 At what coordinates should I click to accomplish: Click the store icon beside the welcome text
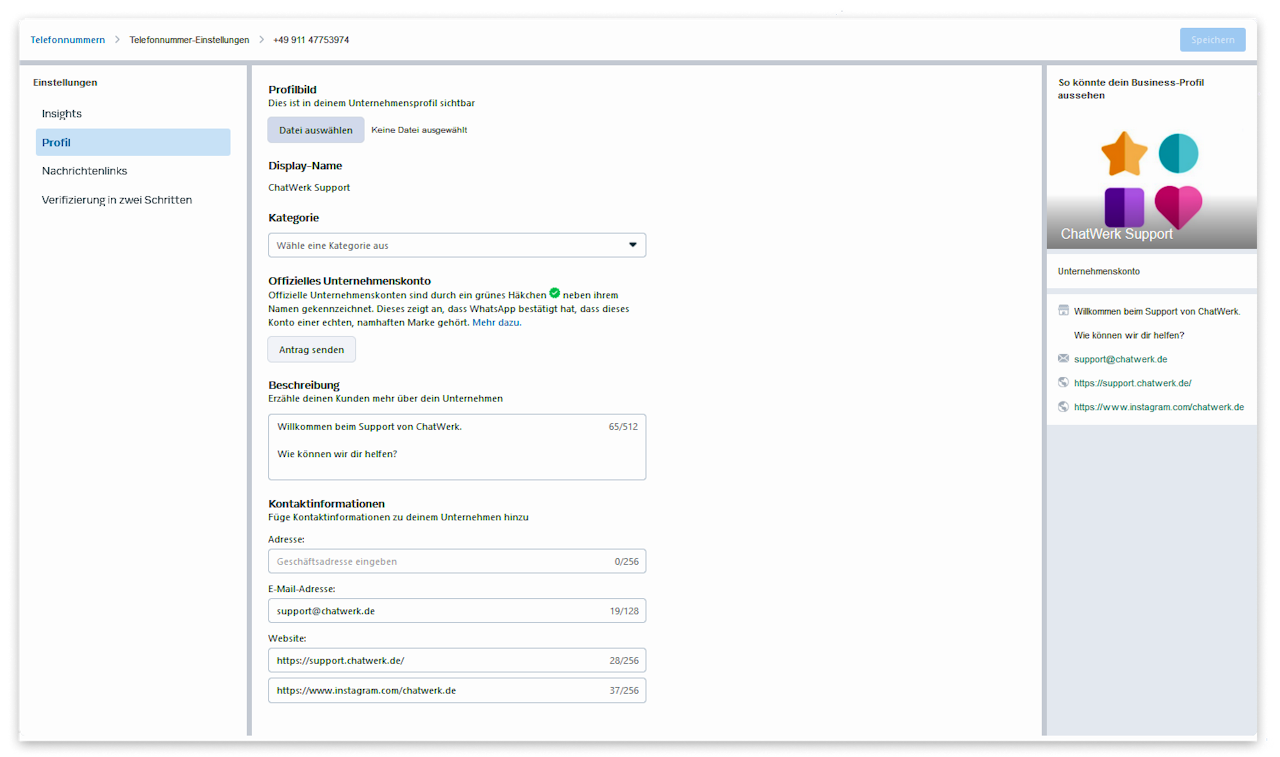click(1063, 311)
